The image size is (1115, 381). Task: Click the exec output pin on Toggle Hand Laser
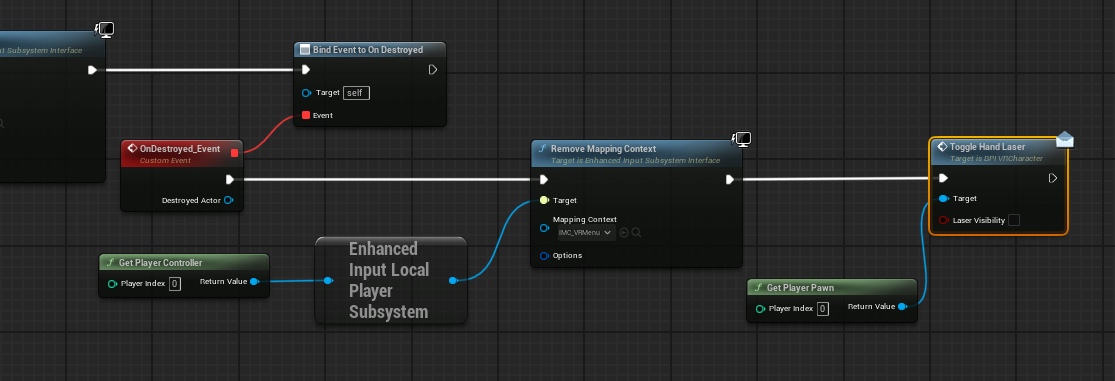[1053, 178]
